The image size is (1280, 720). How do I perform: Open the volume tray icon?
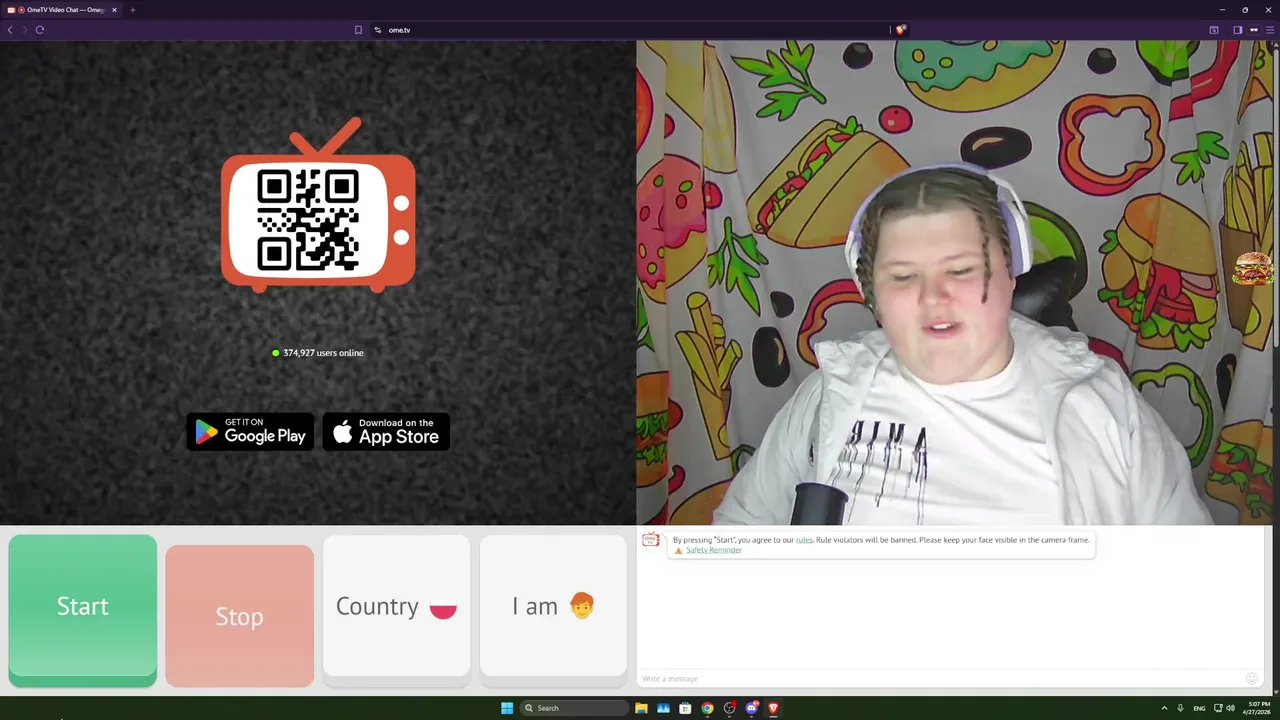1230,708
